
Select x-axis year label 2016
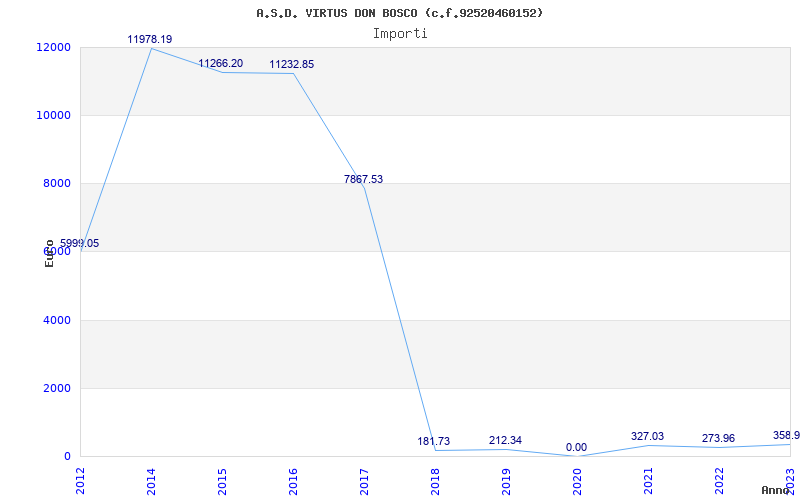293,480
